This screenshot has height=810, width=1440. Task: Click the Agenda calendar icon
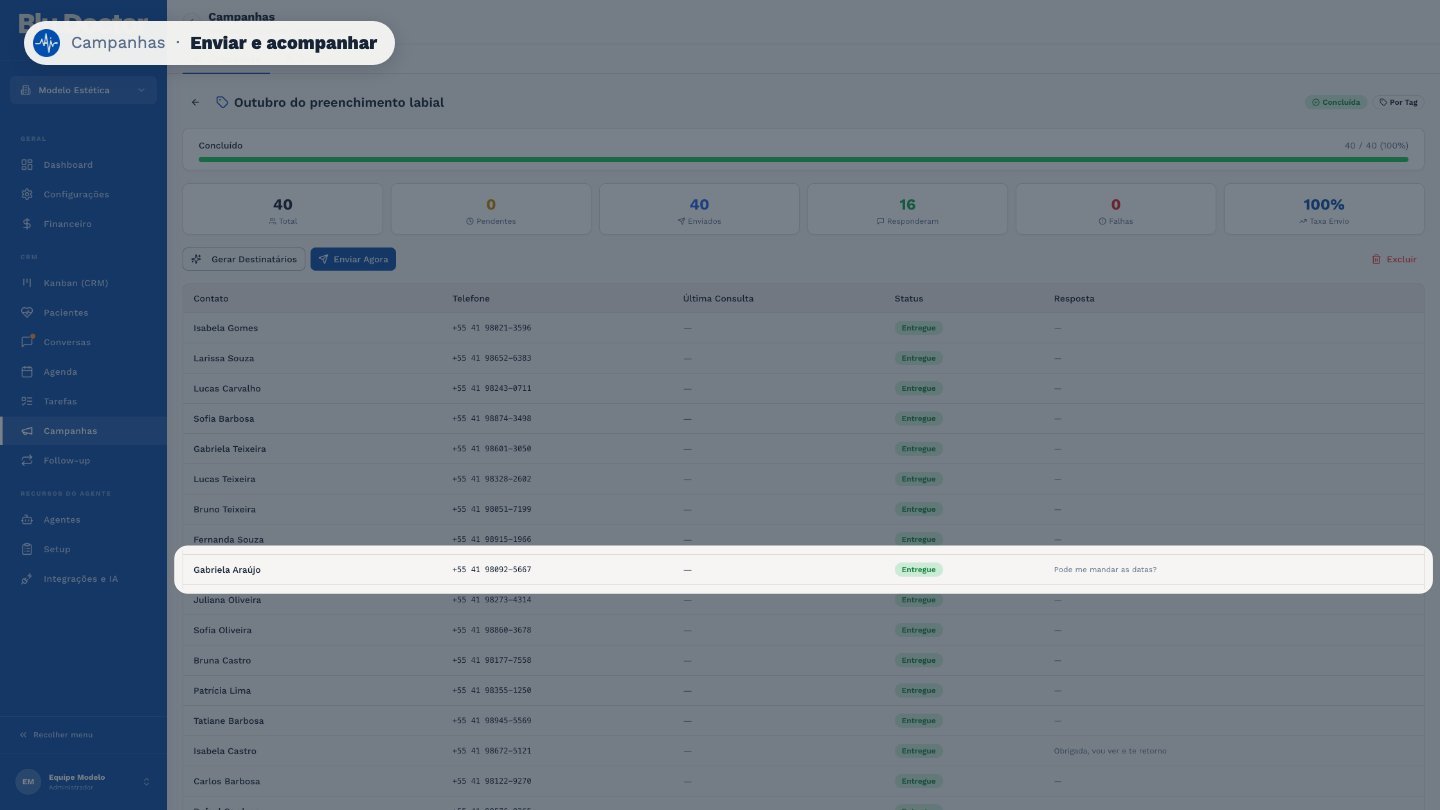27,372
